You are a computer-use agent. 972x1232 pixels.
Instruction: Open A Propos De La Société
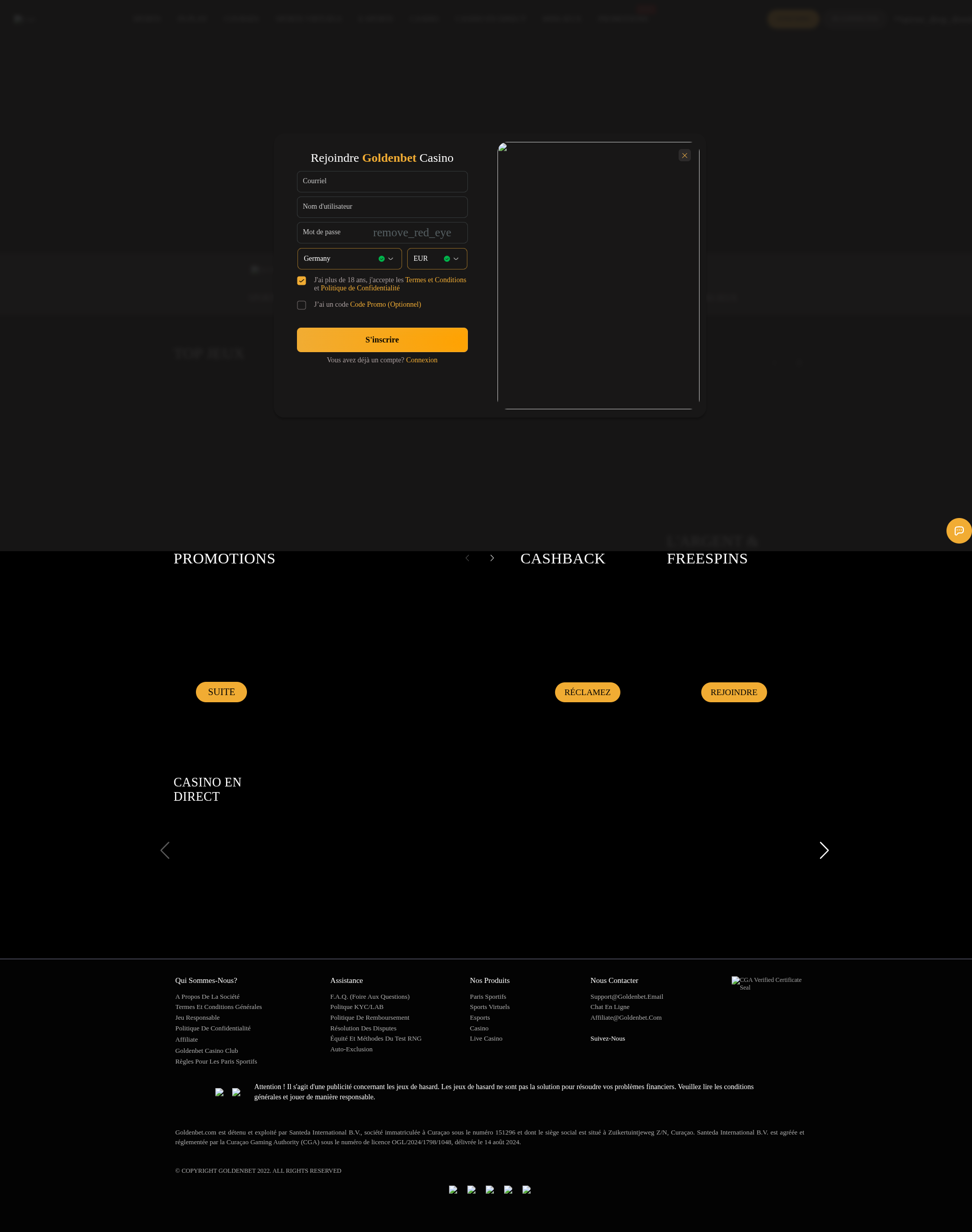(x=207, y=996)
